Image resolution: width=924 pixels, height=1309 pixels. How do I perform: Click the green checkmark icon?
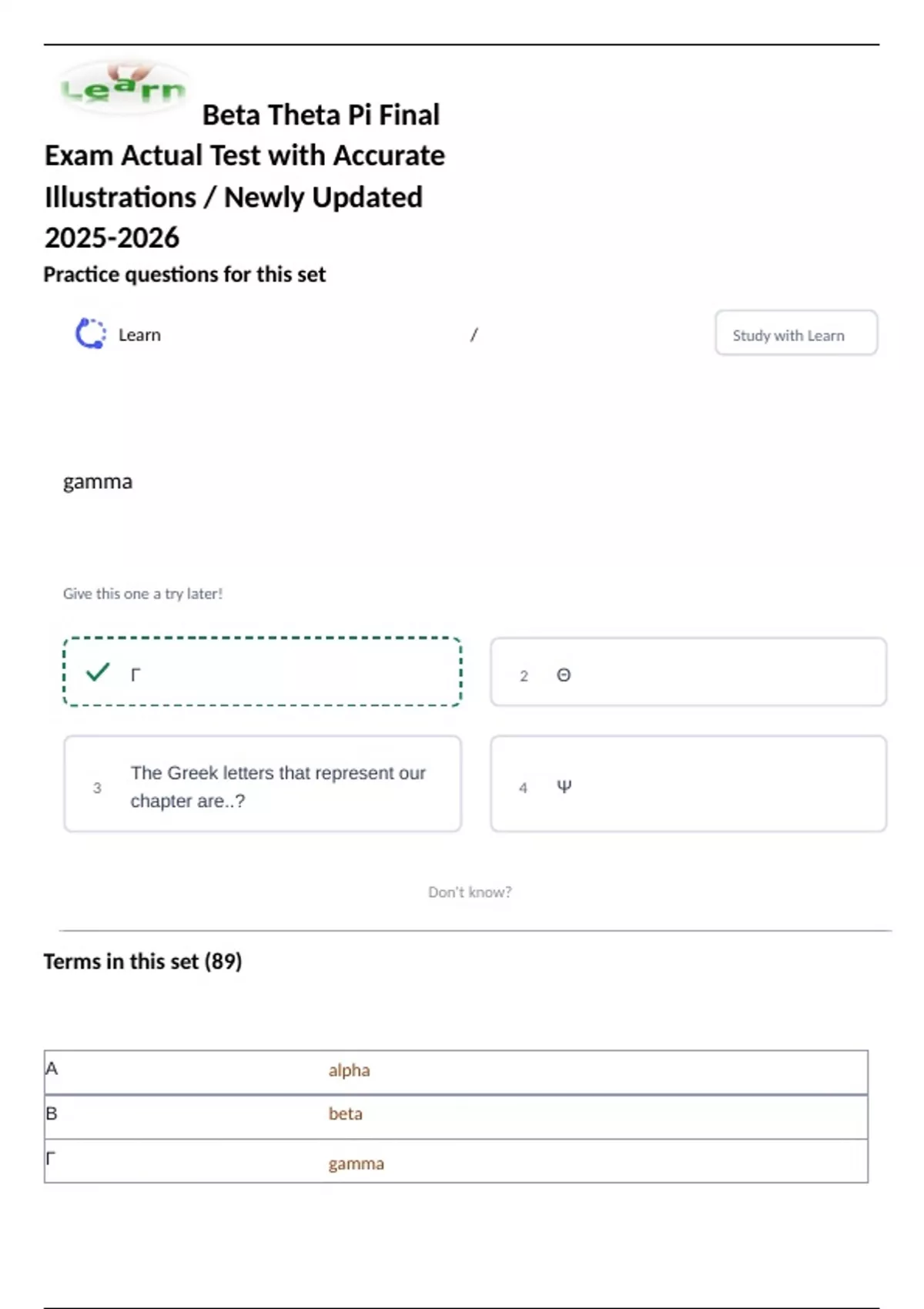[98, 672]
